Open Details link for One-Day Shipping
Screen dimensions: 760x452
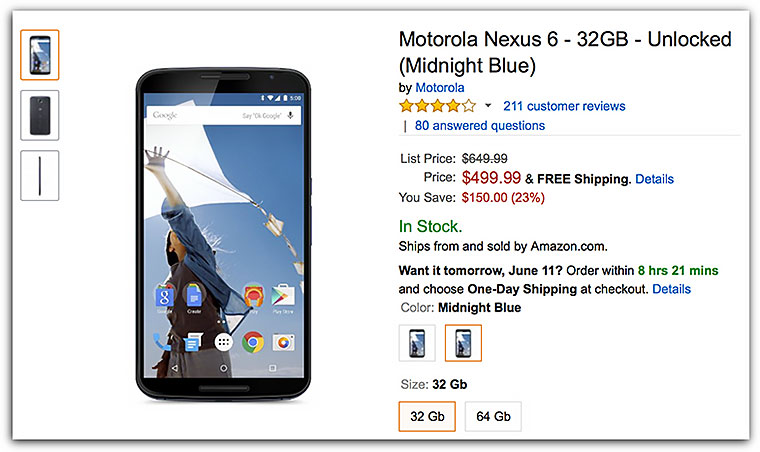[671, 289]
